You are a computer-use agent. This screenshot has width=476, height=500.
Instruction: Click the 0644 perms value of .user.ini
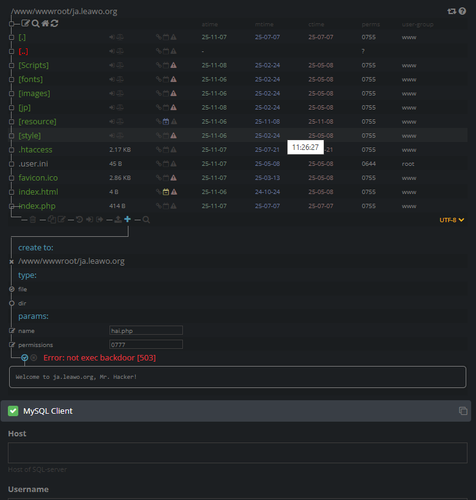click(x=369, y=164)
